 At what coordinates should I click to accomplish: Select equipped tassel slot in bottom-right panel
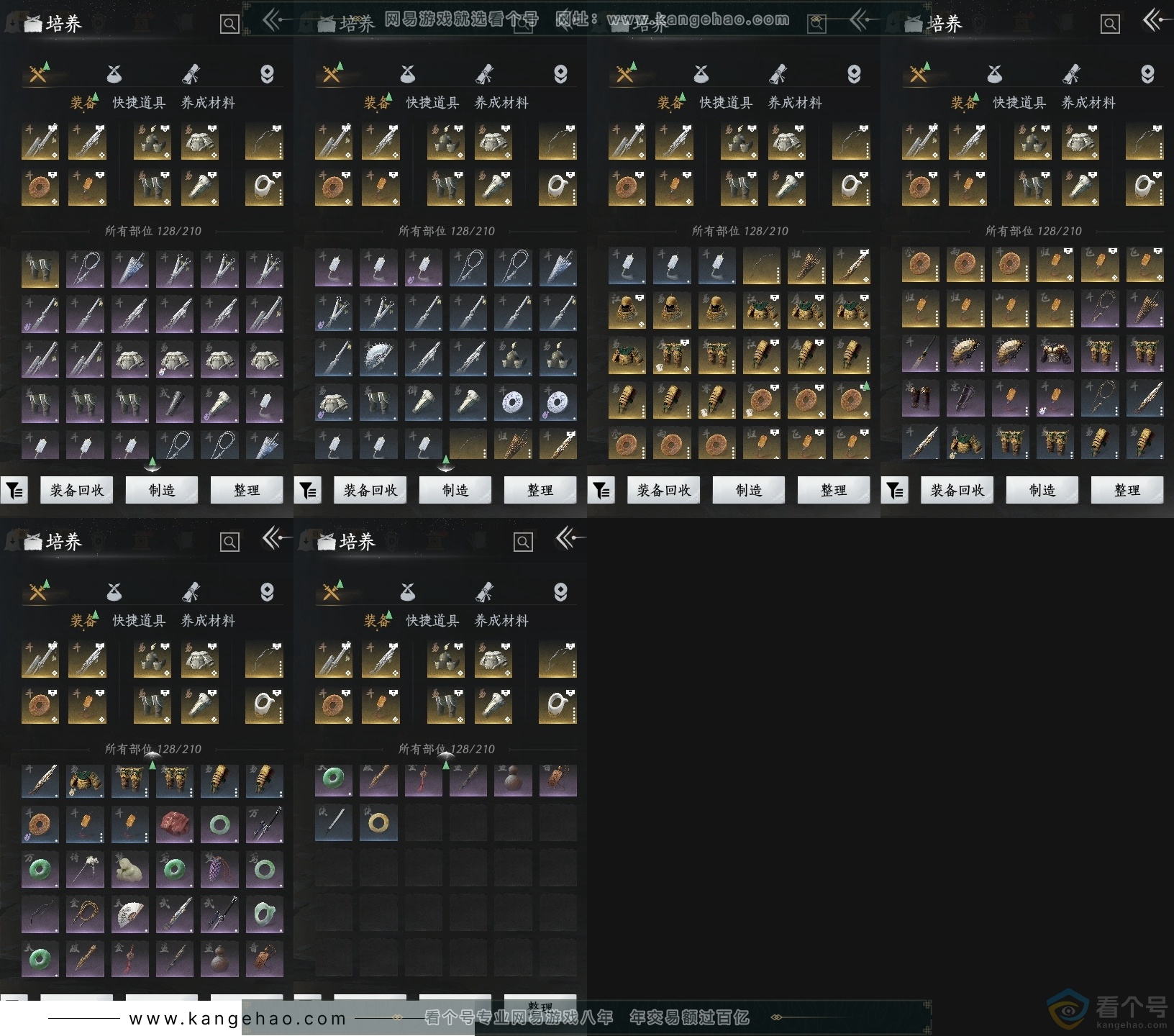click(x=381, y=705)
